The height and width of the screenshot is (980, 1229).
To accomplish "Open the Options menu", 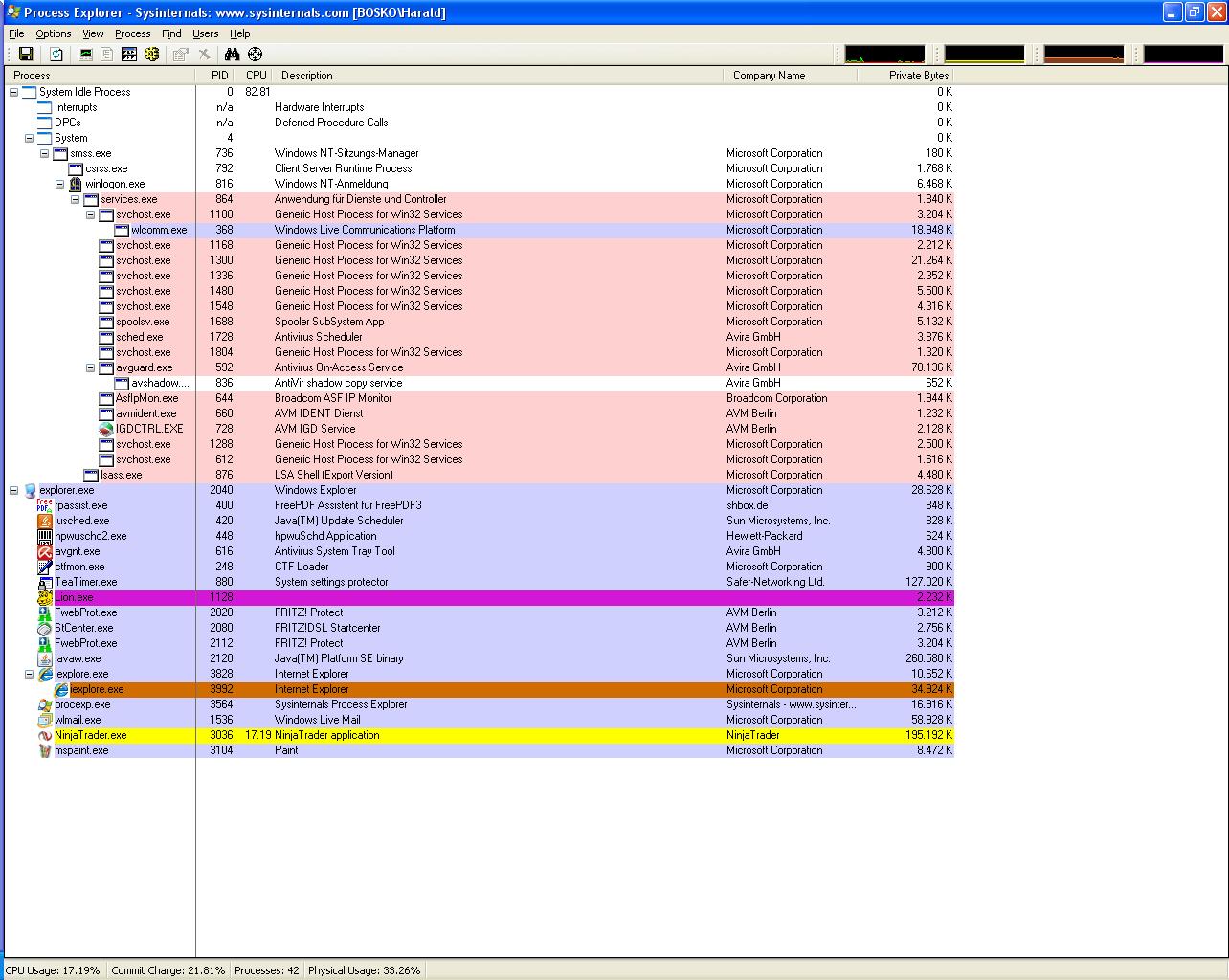I will click(54, 33).
